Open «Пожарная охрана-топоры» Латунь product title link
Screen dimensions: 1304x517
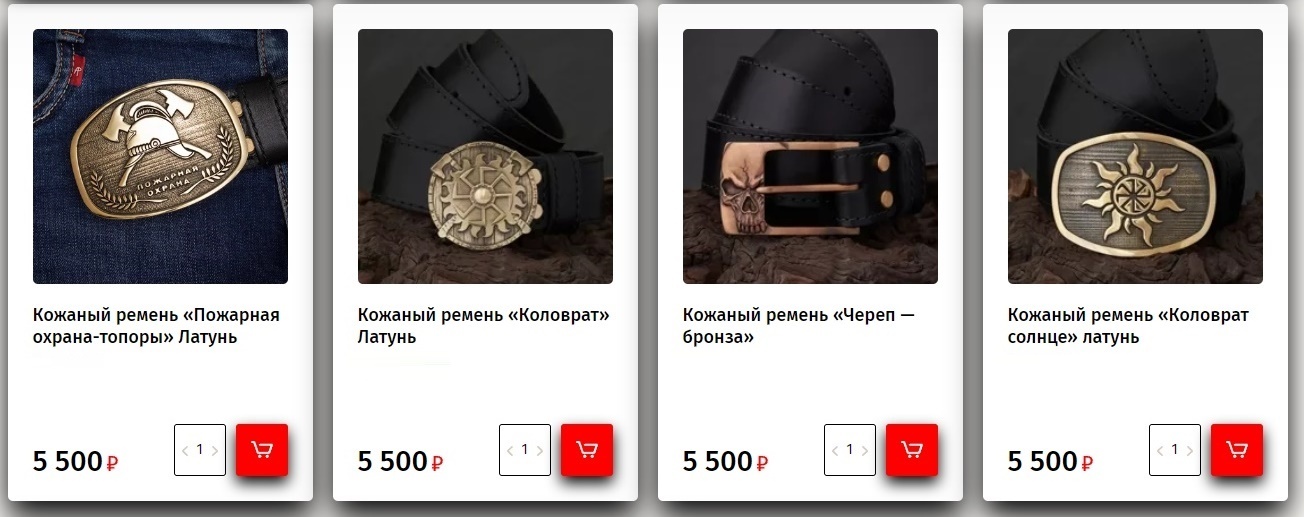[x=156, y=326]
